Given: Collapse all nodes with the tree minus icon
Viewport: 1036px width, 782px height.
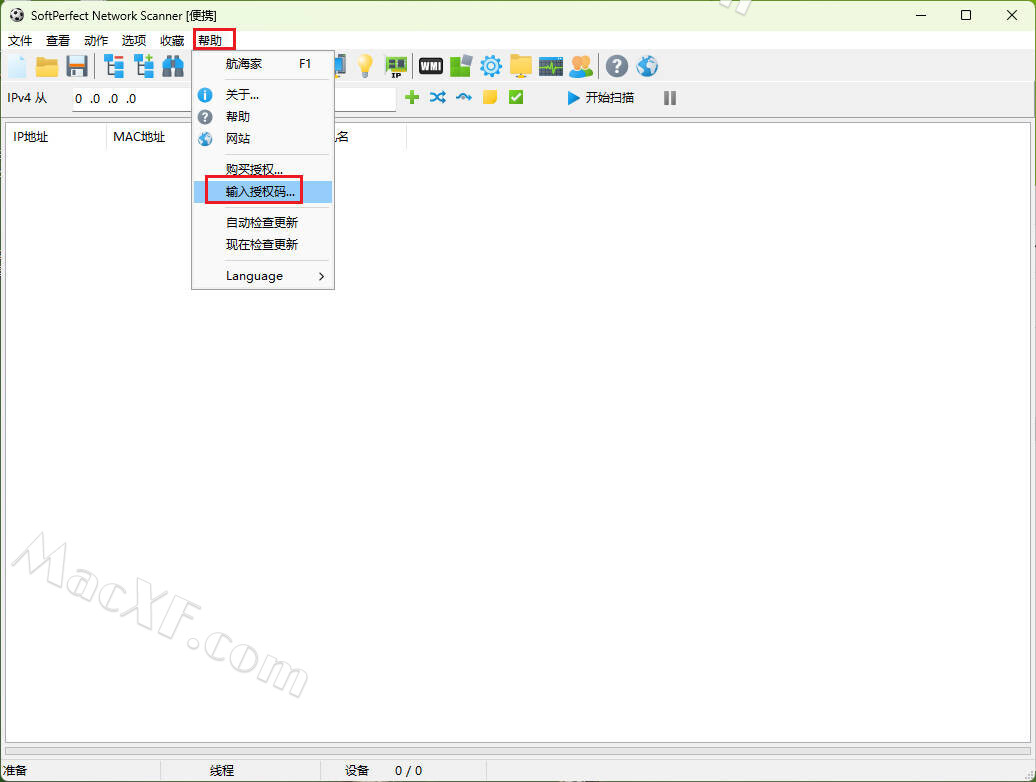Looking at the screenshot, I should (114, 66).
